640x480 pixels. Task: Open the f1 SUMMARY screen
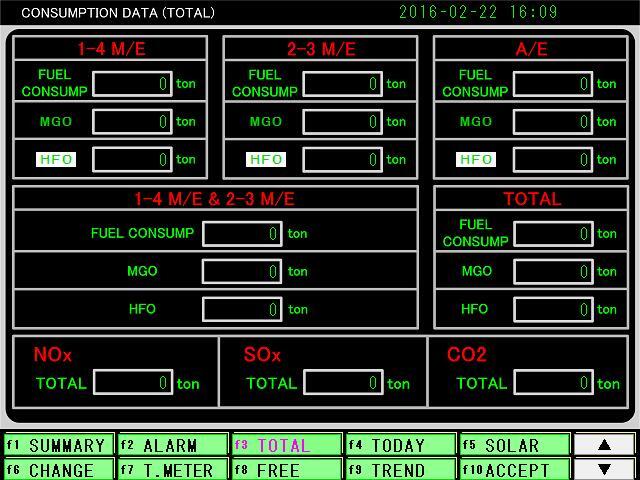pos(57,445)
